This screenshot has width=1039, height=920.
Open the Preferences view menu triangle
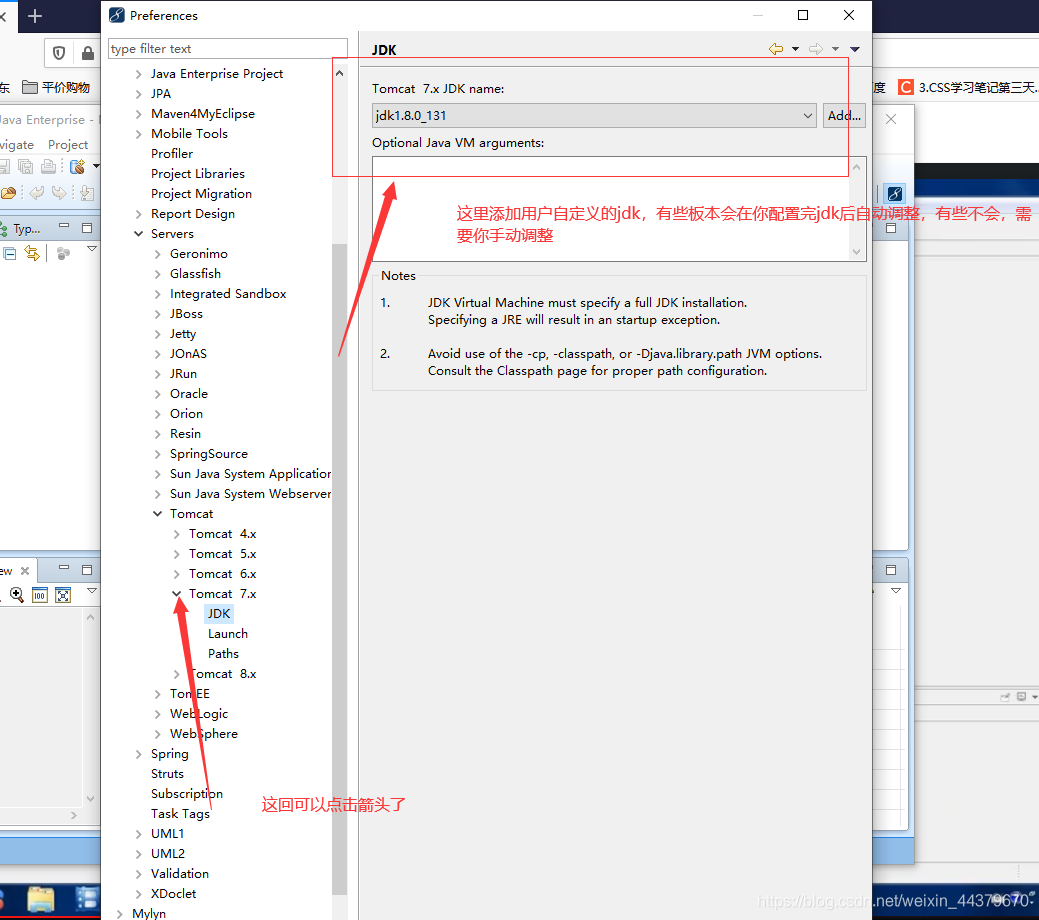[x=855, y=49]
